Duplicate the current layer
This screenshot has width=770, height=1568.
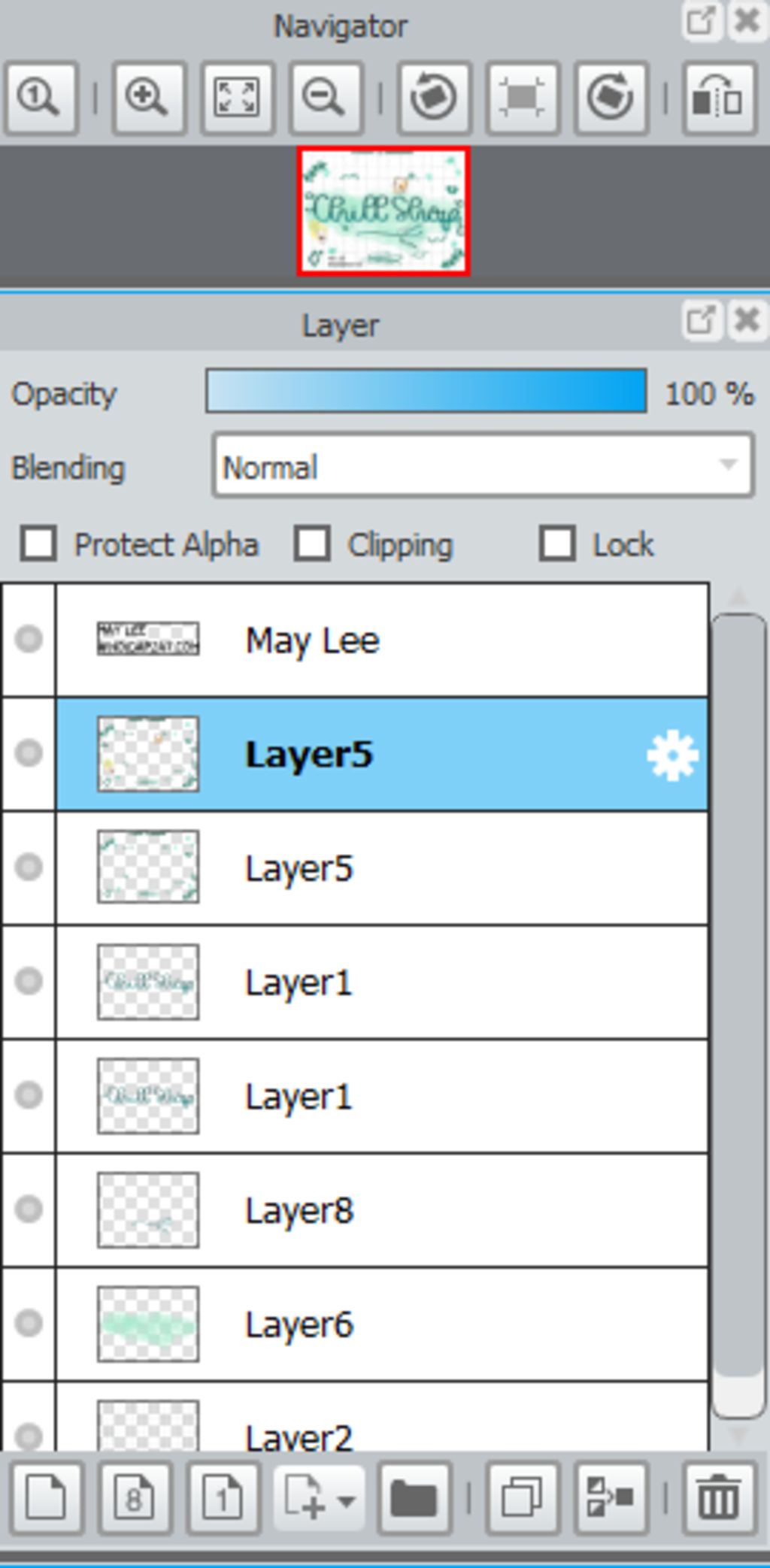522,1498
